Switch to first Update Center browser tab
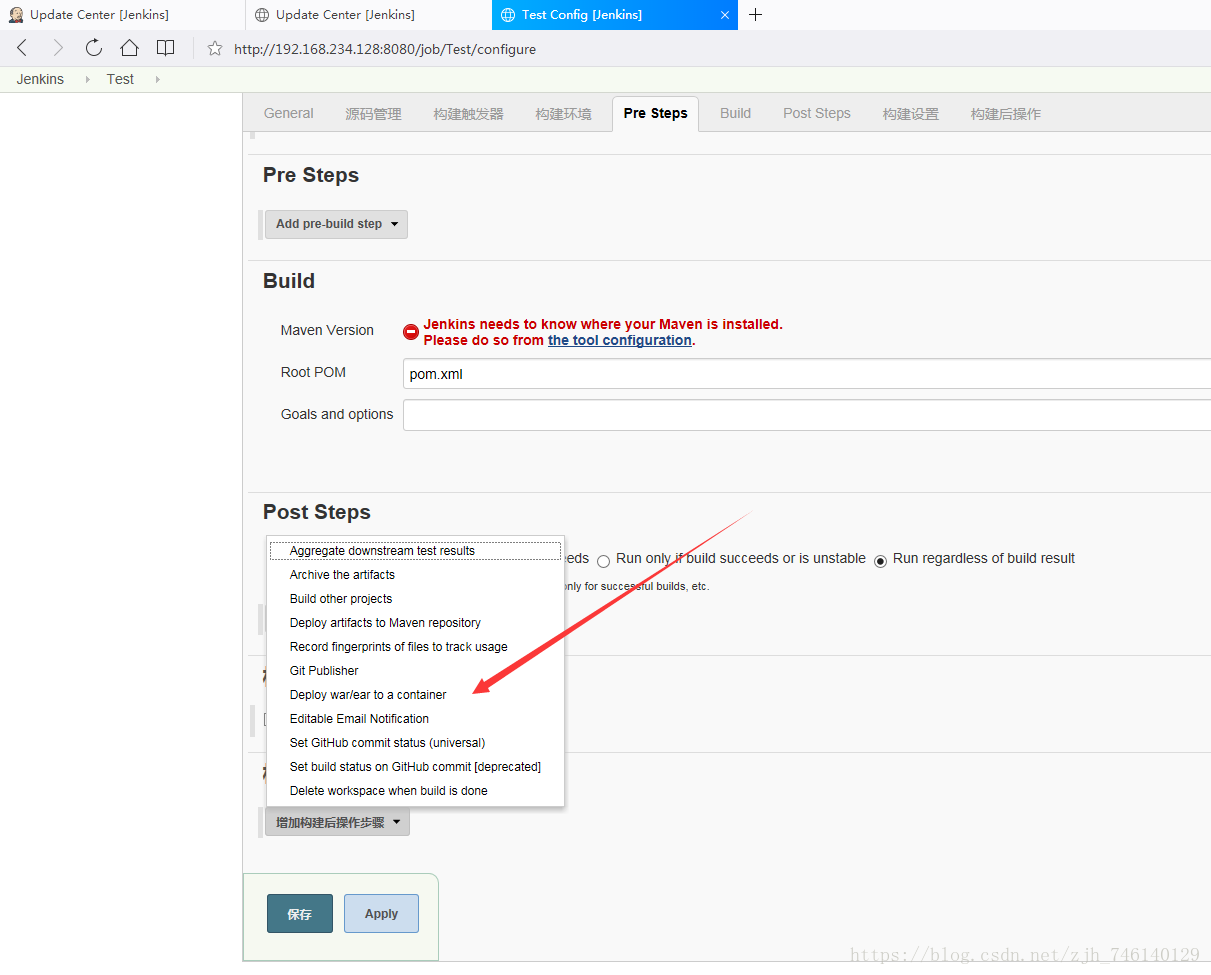The image size is (1211, 975). pyautogui.click(x=122, y=15)
